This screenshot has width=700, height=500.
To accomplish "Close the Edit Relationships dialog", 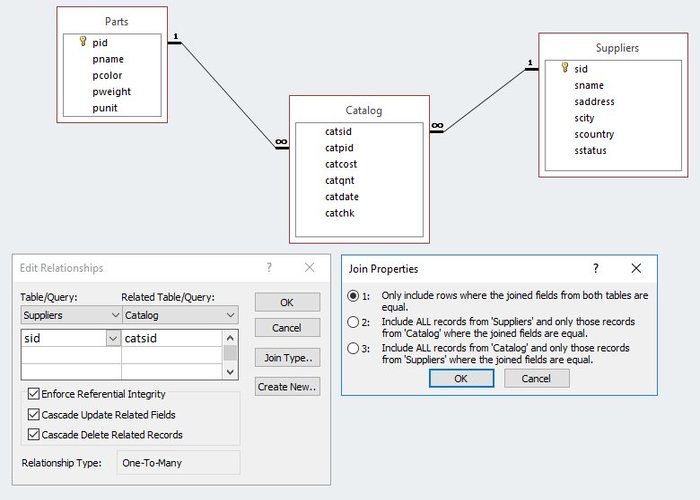I will (x=309, y=268).
